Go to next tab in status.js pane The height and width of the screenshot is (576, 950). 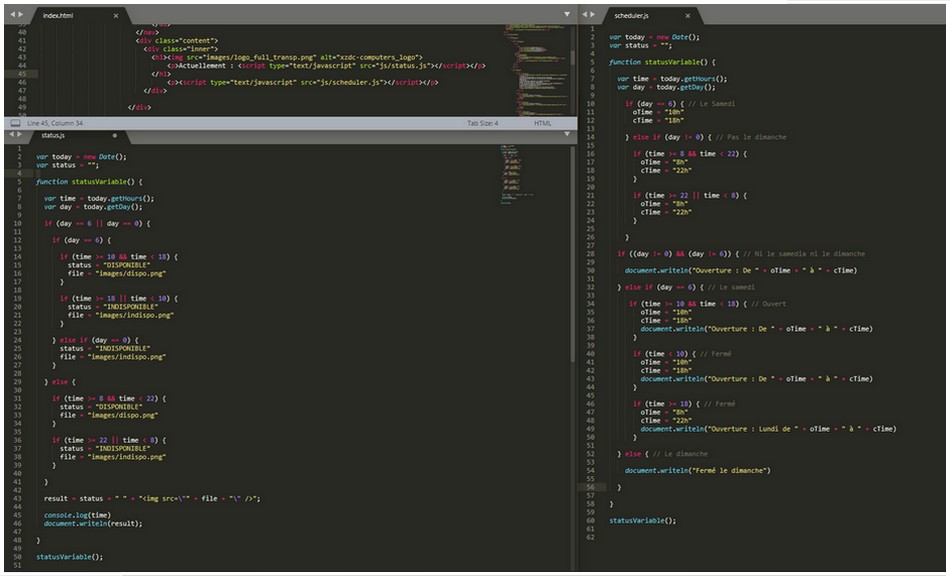pos(20,134)
